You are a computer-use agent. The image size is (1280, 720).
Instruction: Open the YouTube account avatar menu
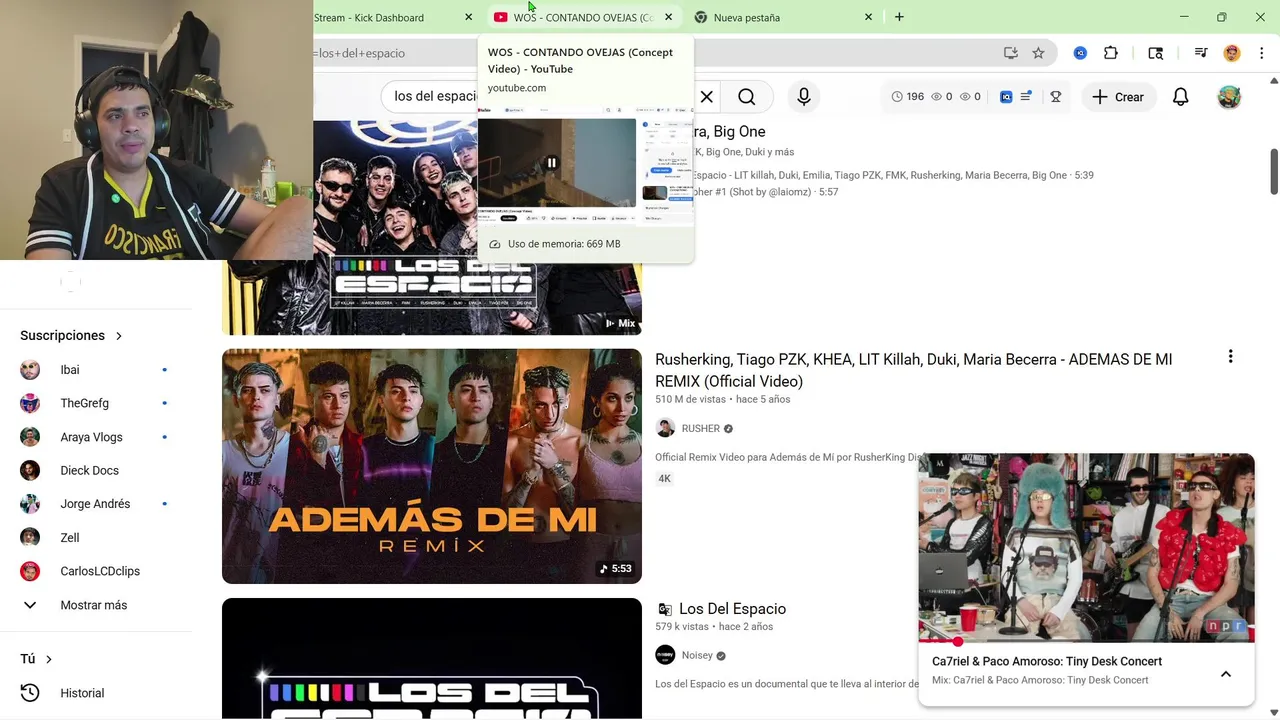click(1229, 97)
